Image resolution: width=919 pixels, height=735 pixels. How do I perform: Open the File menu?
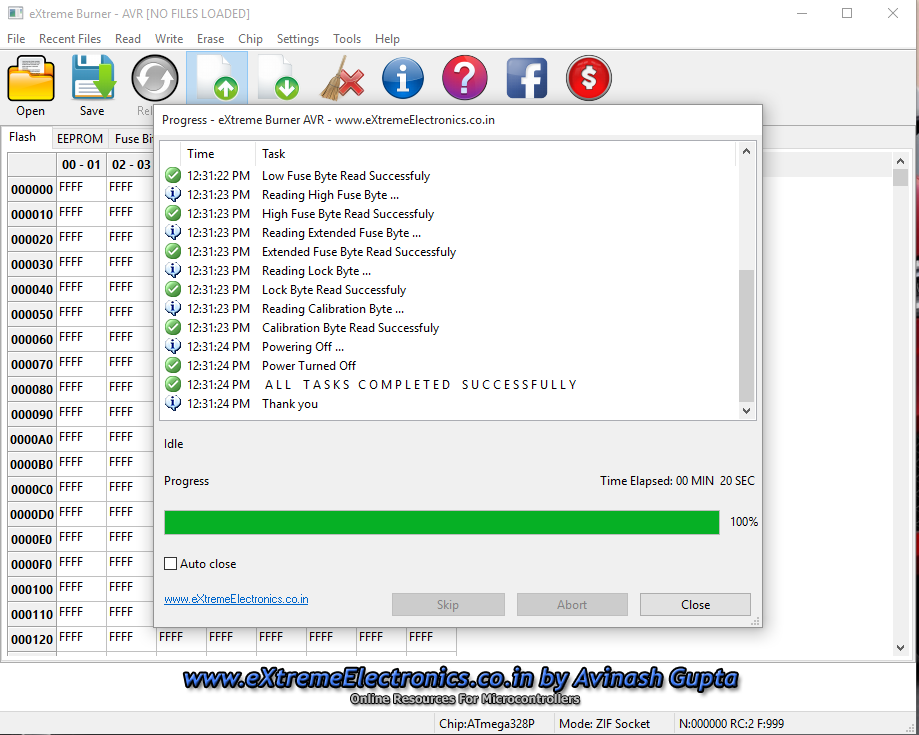tap(16, 39)
